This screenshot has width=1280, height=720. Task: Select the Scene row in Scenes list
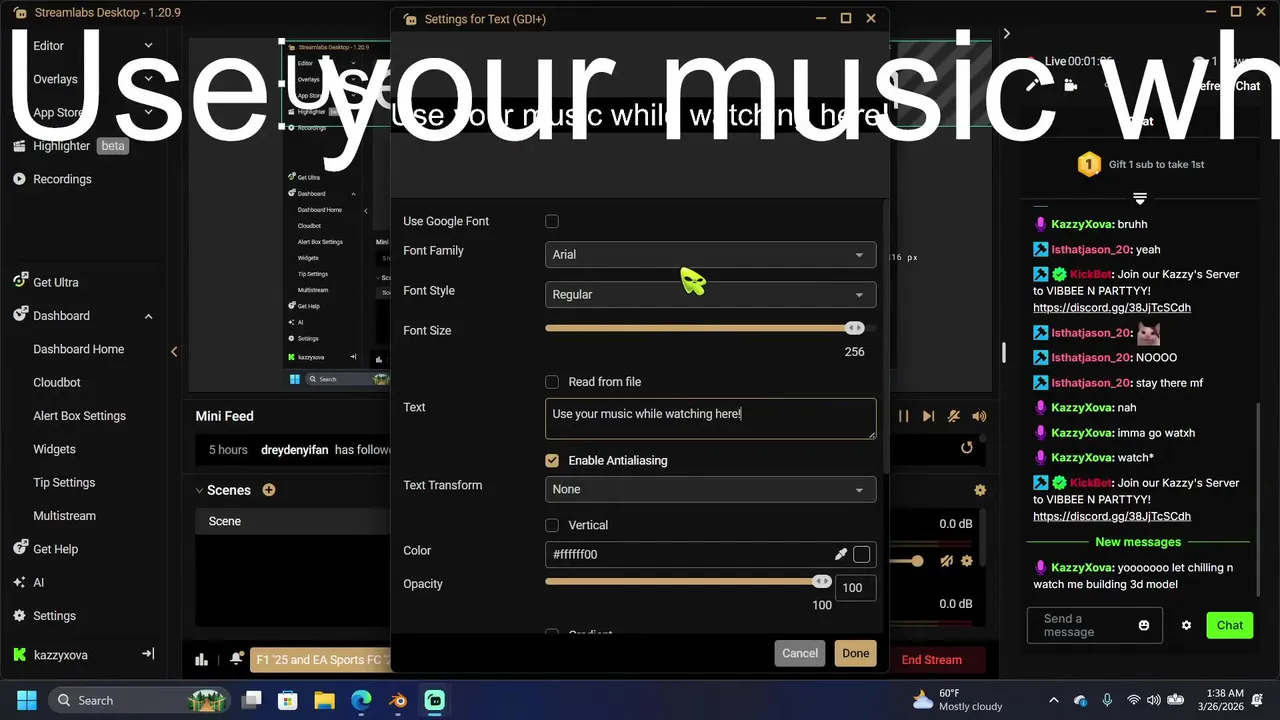(292, 521)
